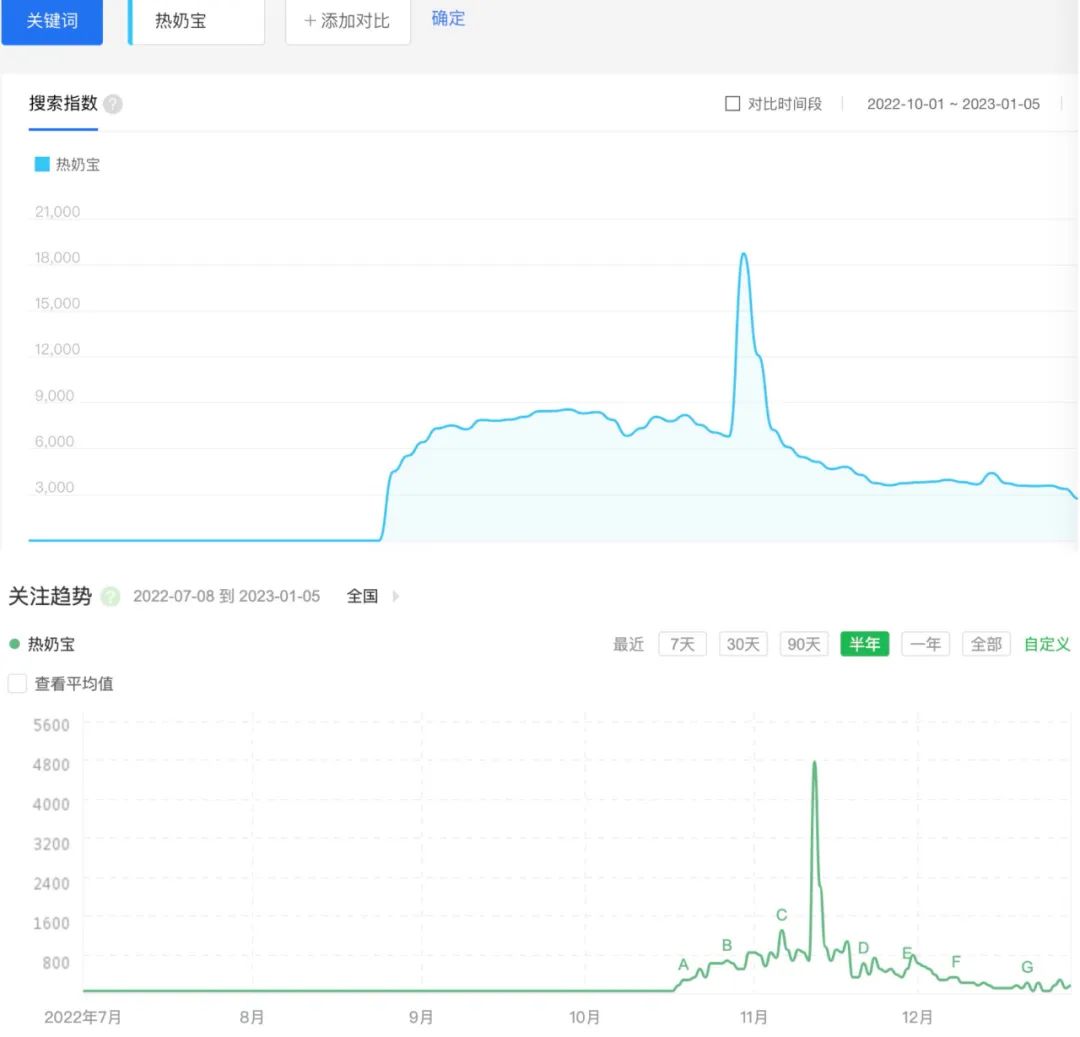Click event marker B on trend chart
The width and height of the screenshot is (1080, 1037).
(x=727, y=945)
